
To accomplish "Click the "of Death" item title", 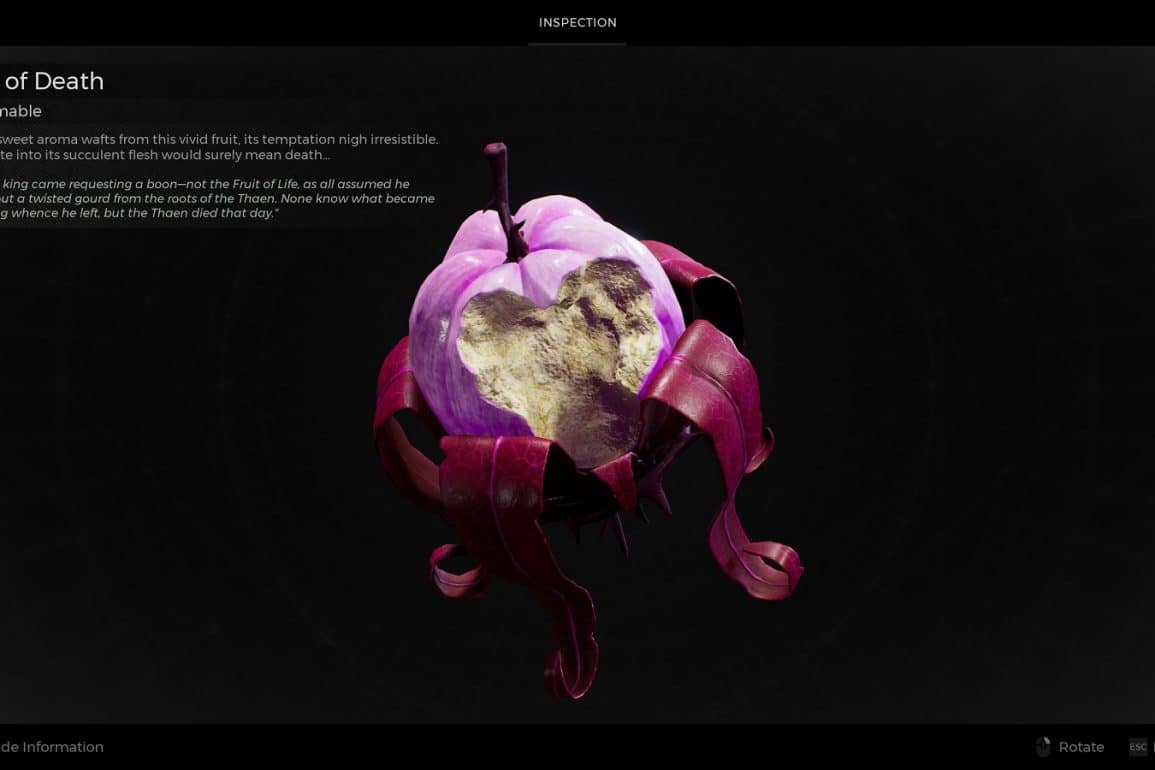I will click(53, 81).
